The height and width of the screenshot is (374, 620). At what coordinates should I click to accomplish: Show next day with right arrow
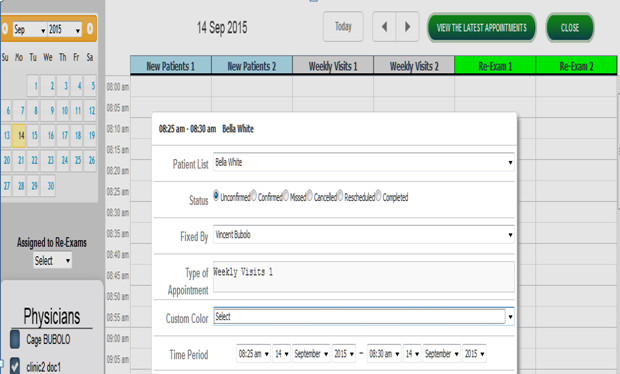[x=407, y=26]
